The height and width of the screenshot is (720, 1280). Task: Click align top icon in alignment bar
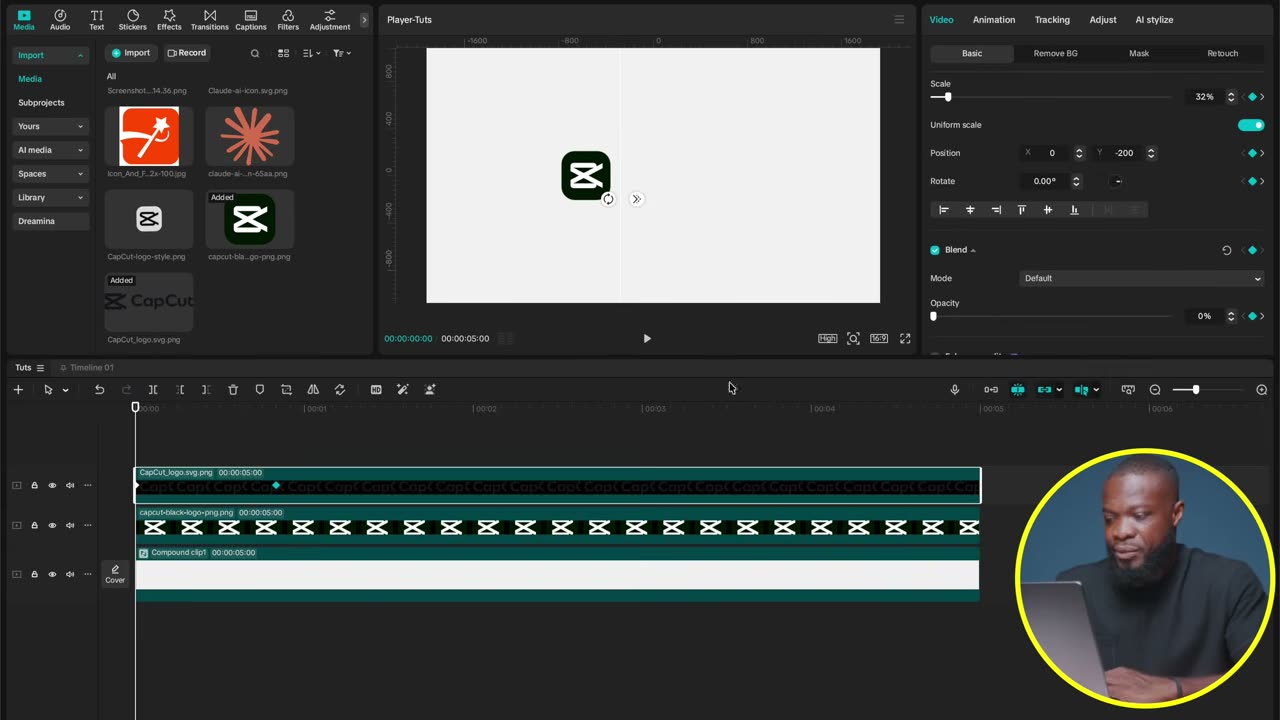point(1021,210)
